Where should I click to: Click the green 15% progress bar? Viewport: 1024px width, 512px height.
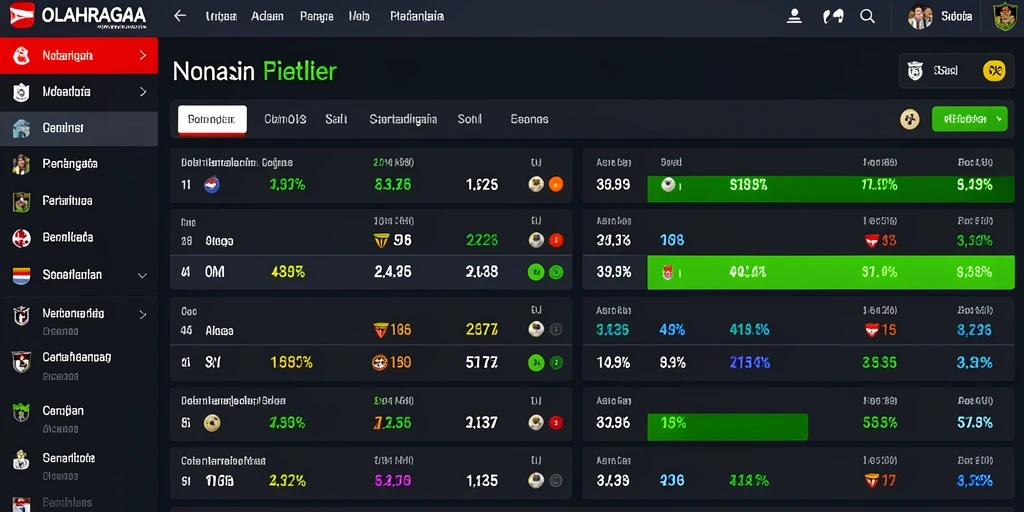click(x=727, y=426)
